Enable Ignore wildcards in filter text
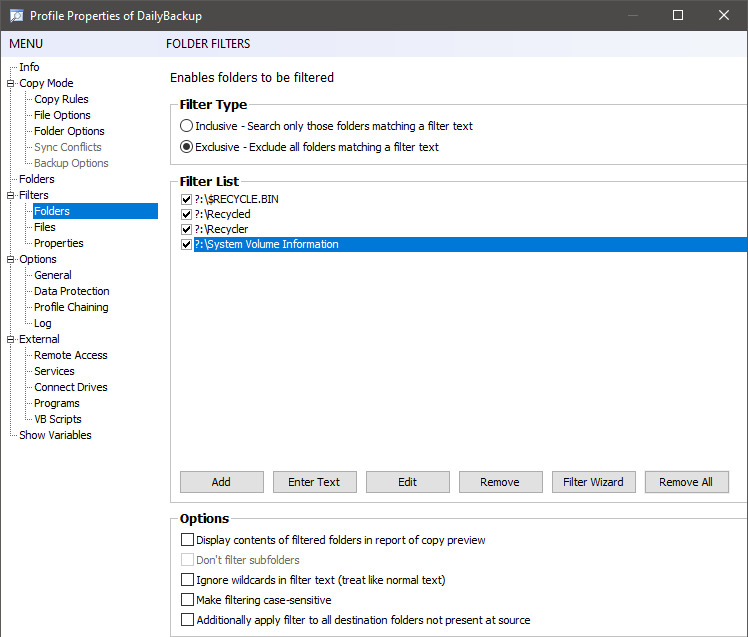 click(x=187, y=580)
